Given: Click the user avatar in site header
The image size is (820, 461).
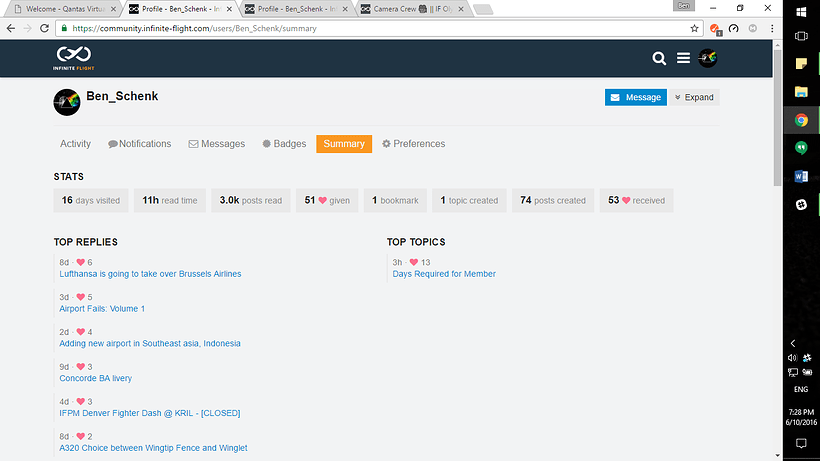Looking at the screenshot, I should (x=708, y=58).
